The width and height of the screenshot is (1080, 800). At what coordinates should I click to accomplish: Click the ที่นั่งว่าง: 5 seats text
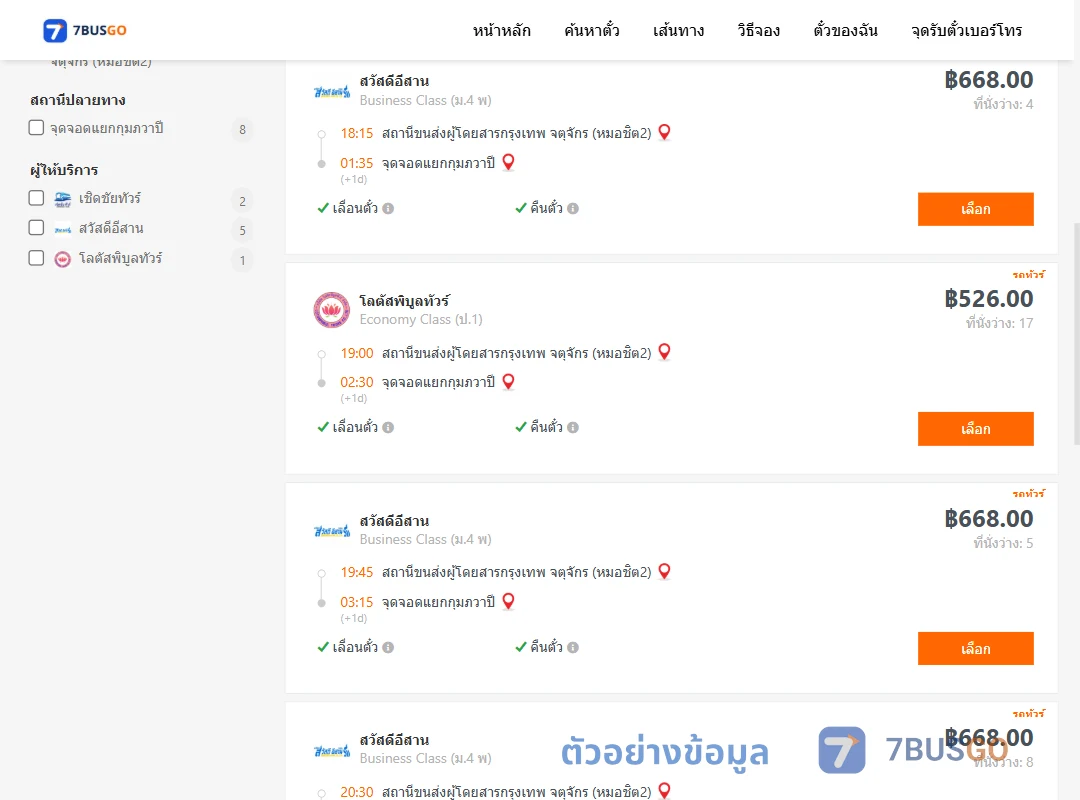pyautogui.click(x=1003, y=543)
